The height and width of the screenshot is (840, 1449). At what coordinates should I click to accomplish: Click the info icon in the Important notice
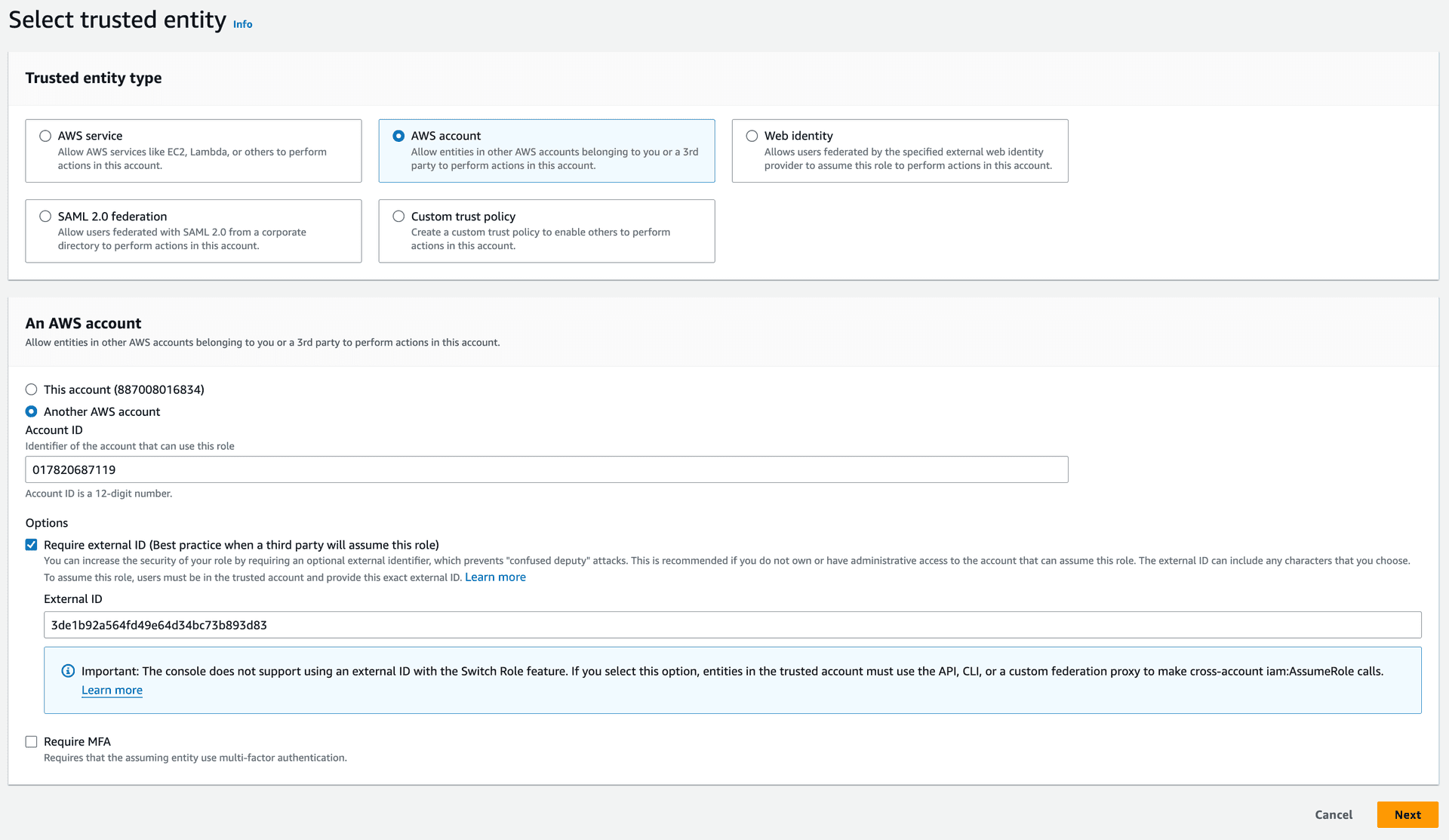pos(68,671)
